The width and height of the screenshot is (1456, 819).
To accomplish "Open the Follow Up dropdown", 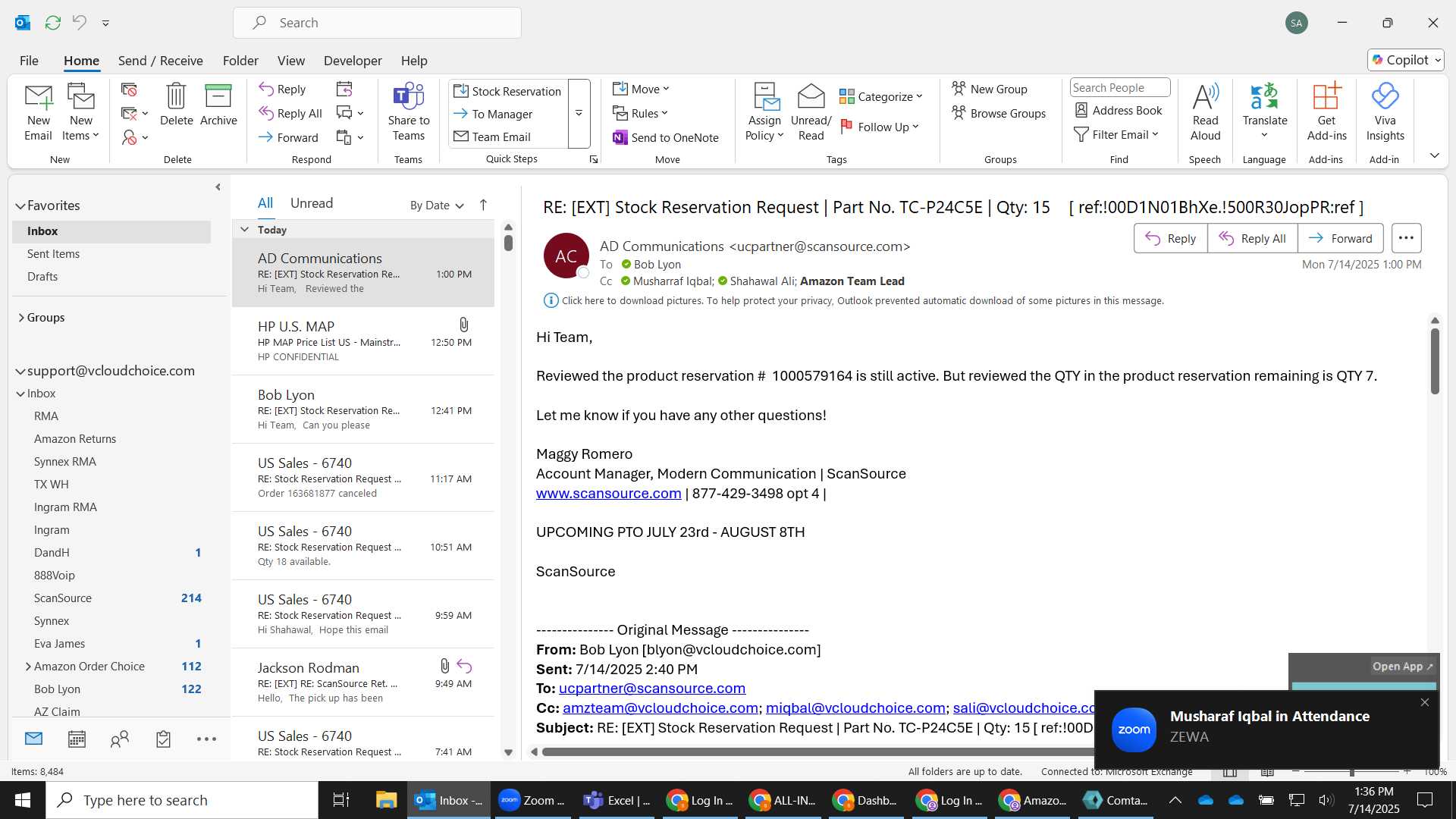I will tap(880, 127).
